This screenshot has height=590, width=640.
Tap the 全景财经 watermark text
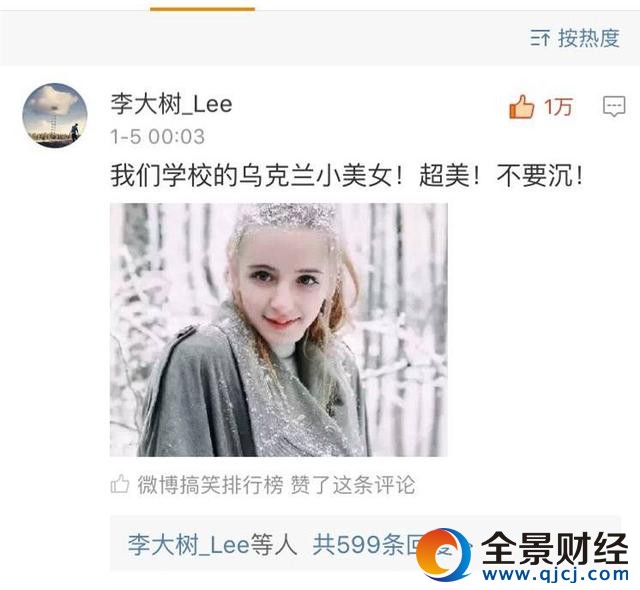(555, 548)
